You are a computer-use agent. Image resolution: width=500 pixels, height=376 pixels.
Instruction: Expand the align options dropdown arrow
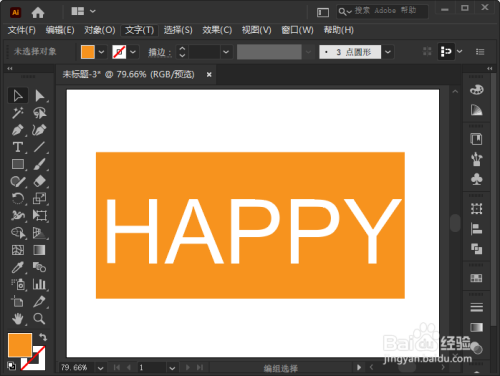460,52
